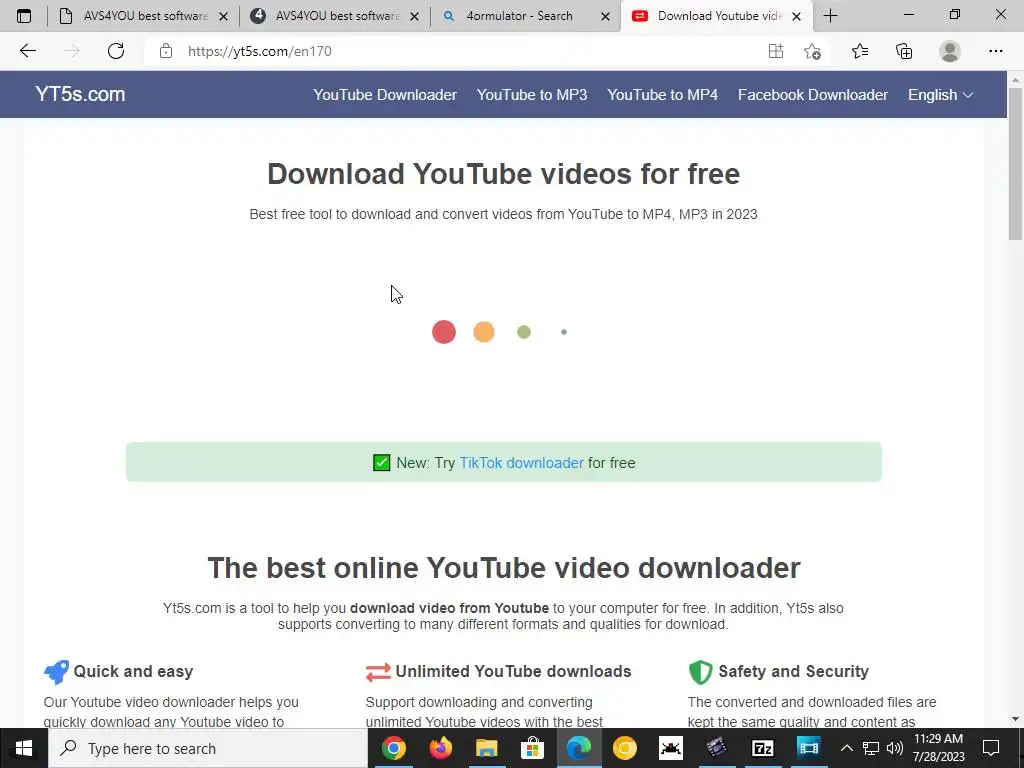View site information lock icon
This screenshot has width=1024, height=768.
[x=166, y=51]
